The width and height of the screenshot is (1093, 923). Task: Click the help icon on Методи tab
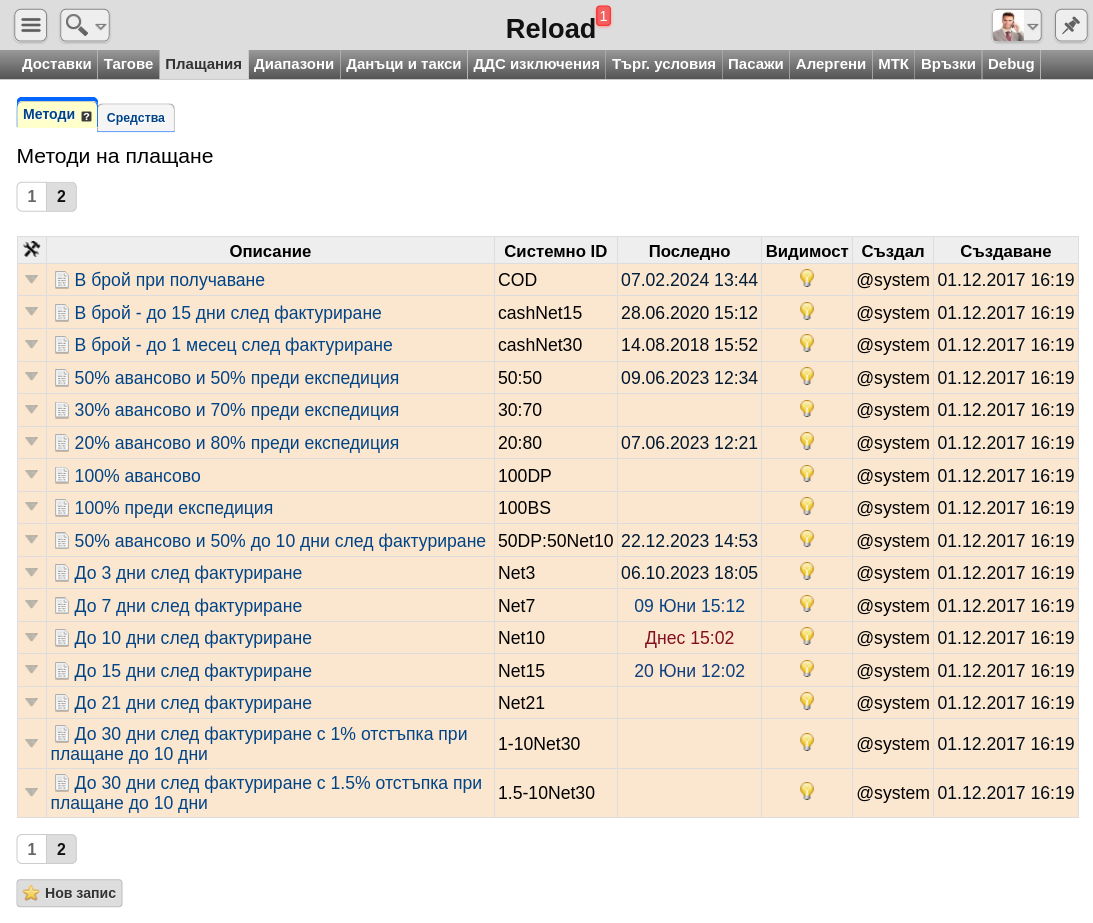tap(86, 117)
